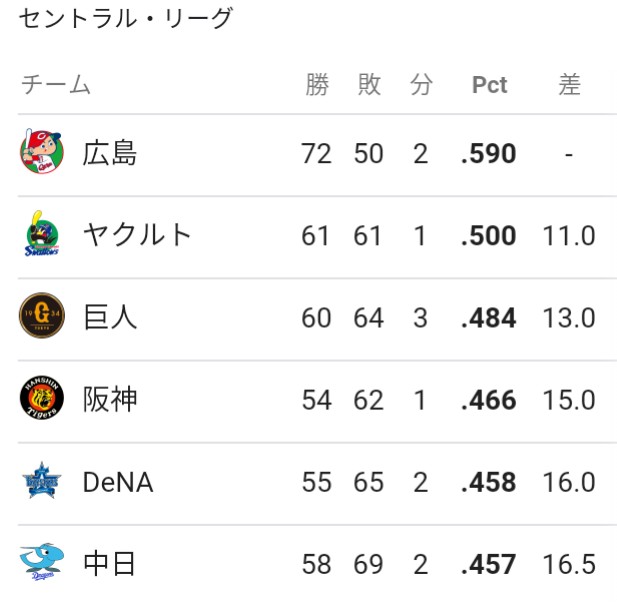
Task: Click the Giants circular G logo
Action: click(x=42, y=315)
